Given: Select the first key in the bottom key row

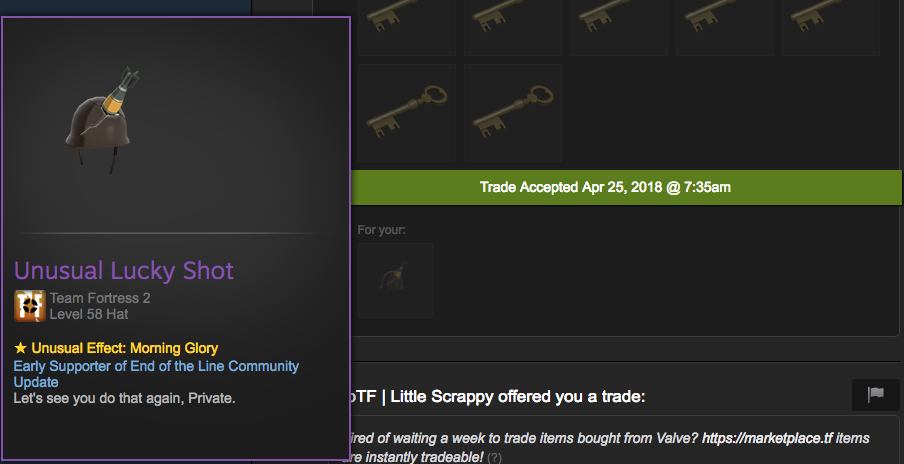Looking at the screenshot, I should point(407,113).
